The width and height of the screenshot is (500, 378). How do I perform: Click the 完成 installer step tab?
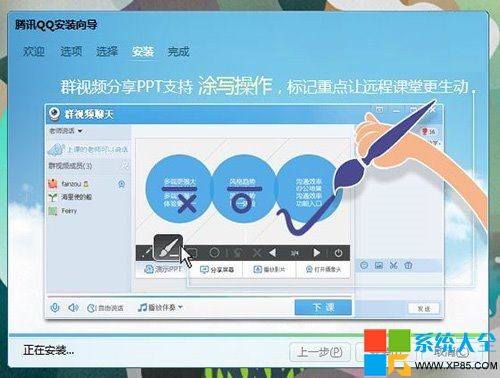tap(179, 52)
